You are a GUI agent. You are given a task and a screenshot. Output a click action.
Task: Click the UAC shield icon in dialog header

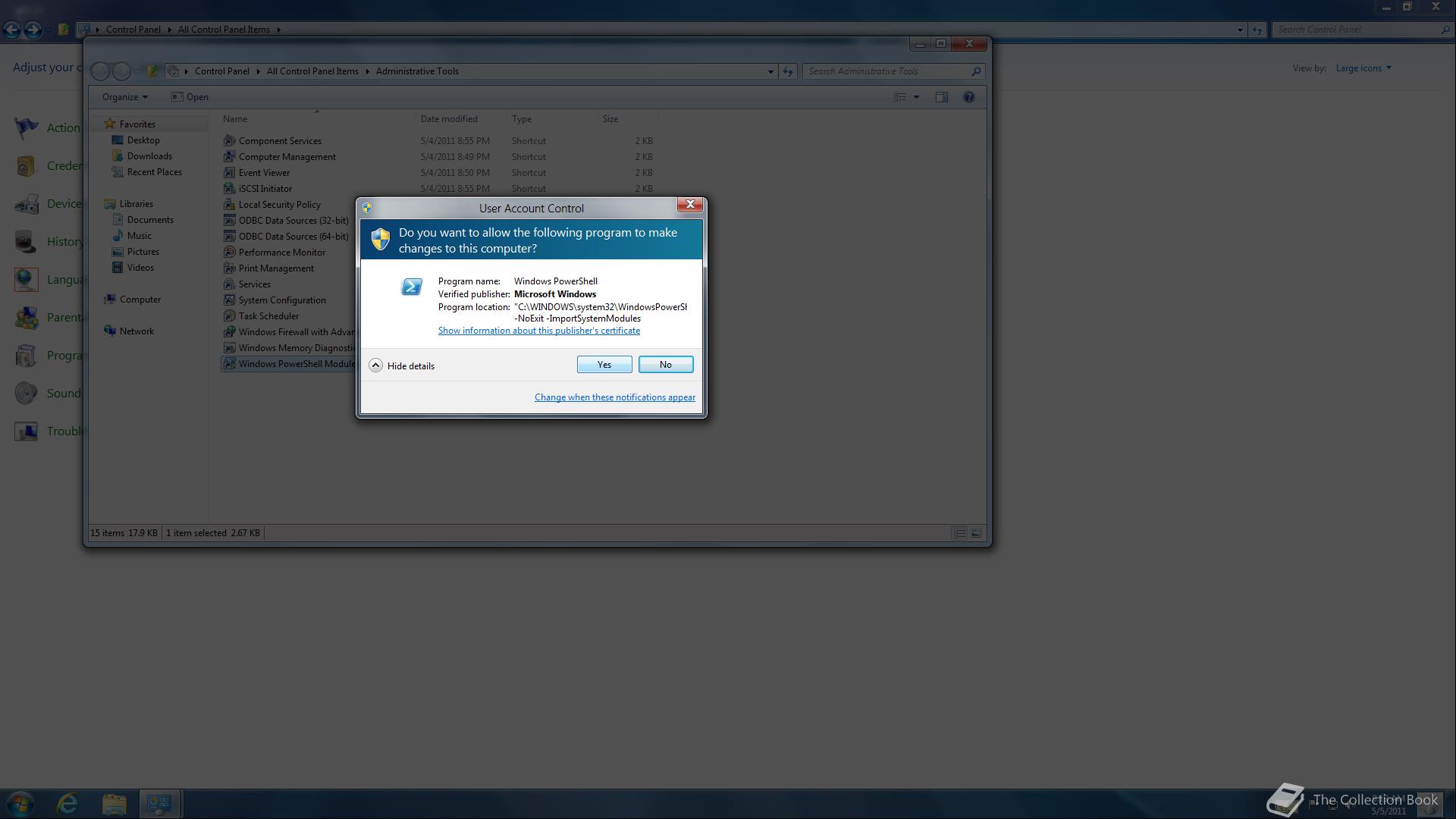click(380, 240)
